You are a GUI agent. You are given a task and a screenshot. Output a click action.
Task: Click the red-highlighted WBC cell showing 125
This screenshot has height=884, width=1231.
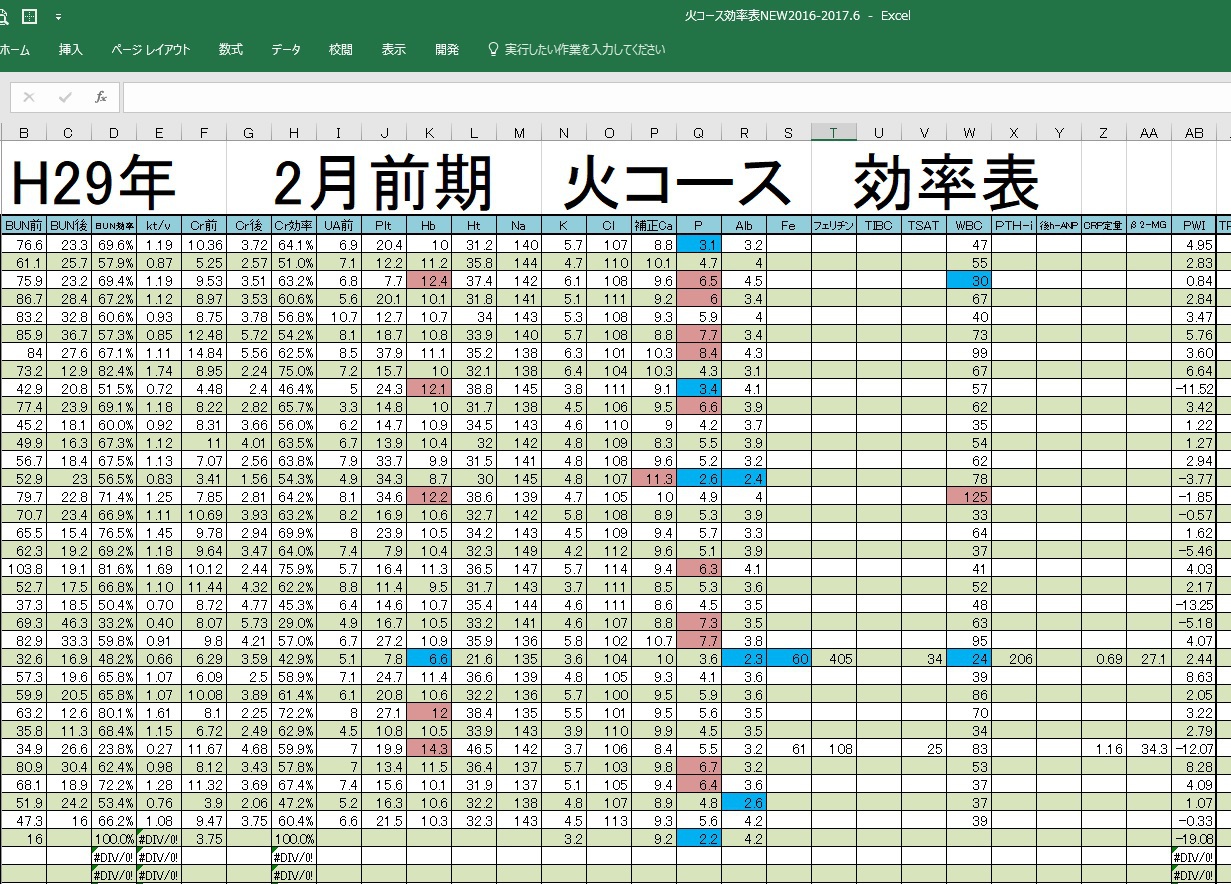pyautogui.click(x=969, y=497)
